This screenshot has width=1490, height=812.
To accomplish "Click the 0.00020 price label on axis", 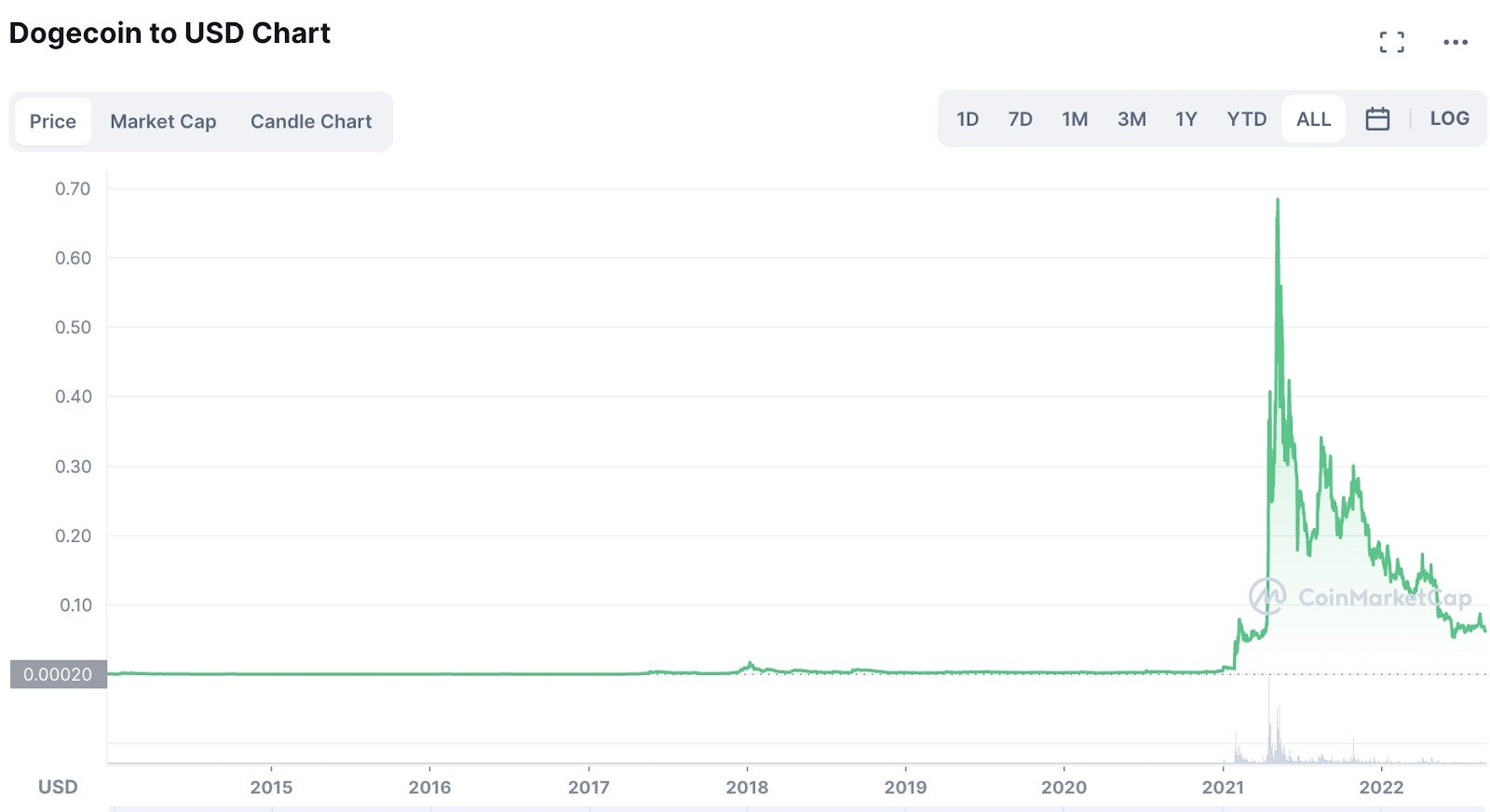I will [x=58, y=674].
